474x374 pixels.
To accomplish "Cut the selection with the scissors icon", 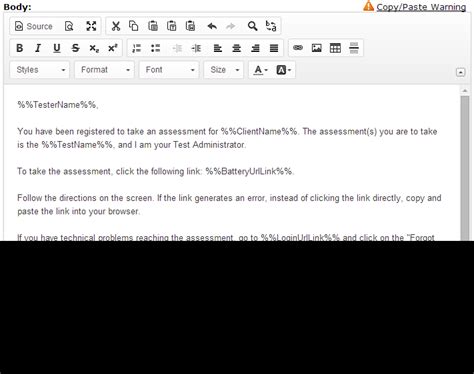I will [x=116, y=26].
